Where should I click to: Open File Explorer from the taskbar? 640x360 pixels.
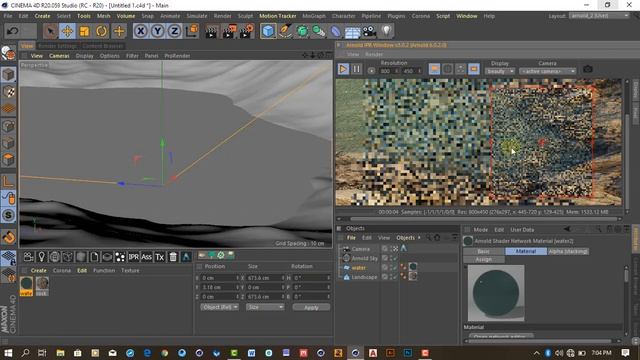60,353
